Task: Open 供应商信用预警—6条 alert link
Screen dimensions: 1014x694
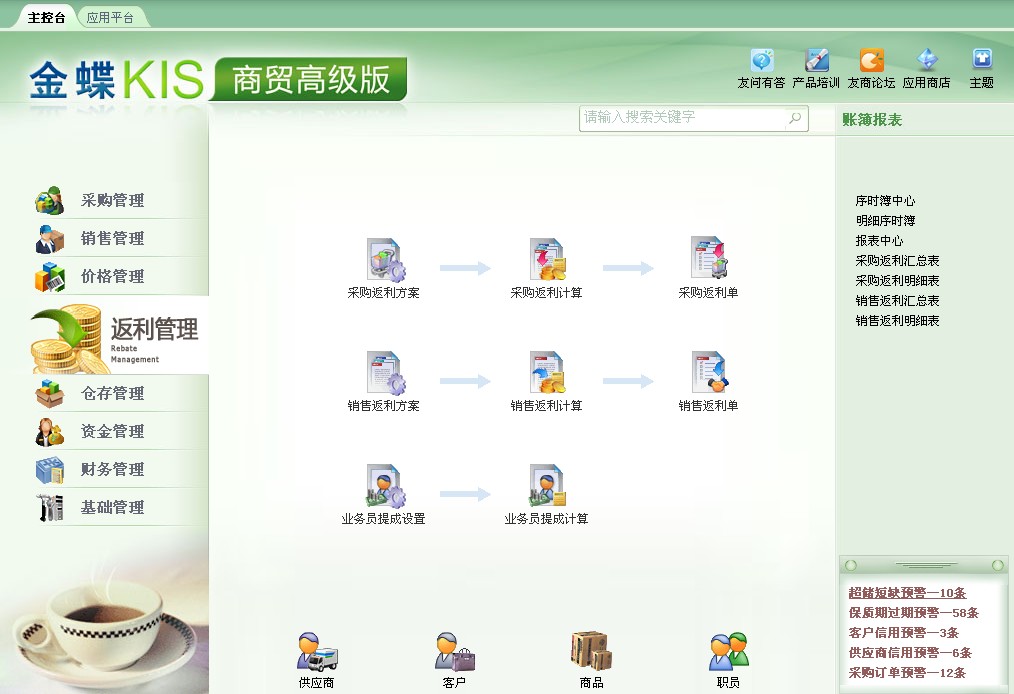Action: click(911, 653)
